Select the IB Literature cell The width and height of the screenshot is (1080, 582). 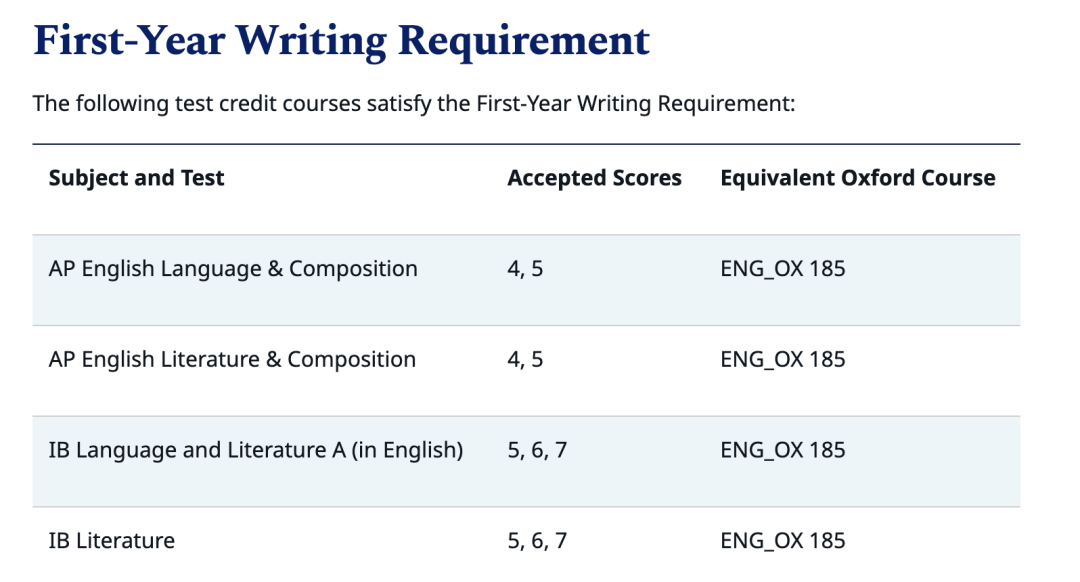pyautogui.click(x=112, y=541)
